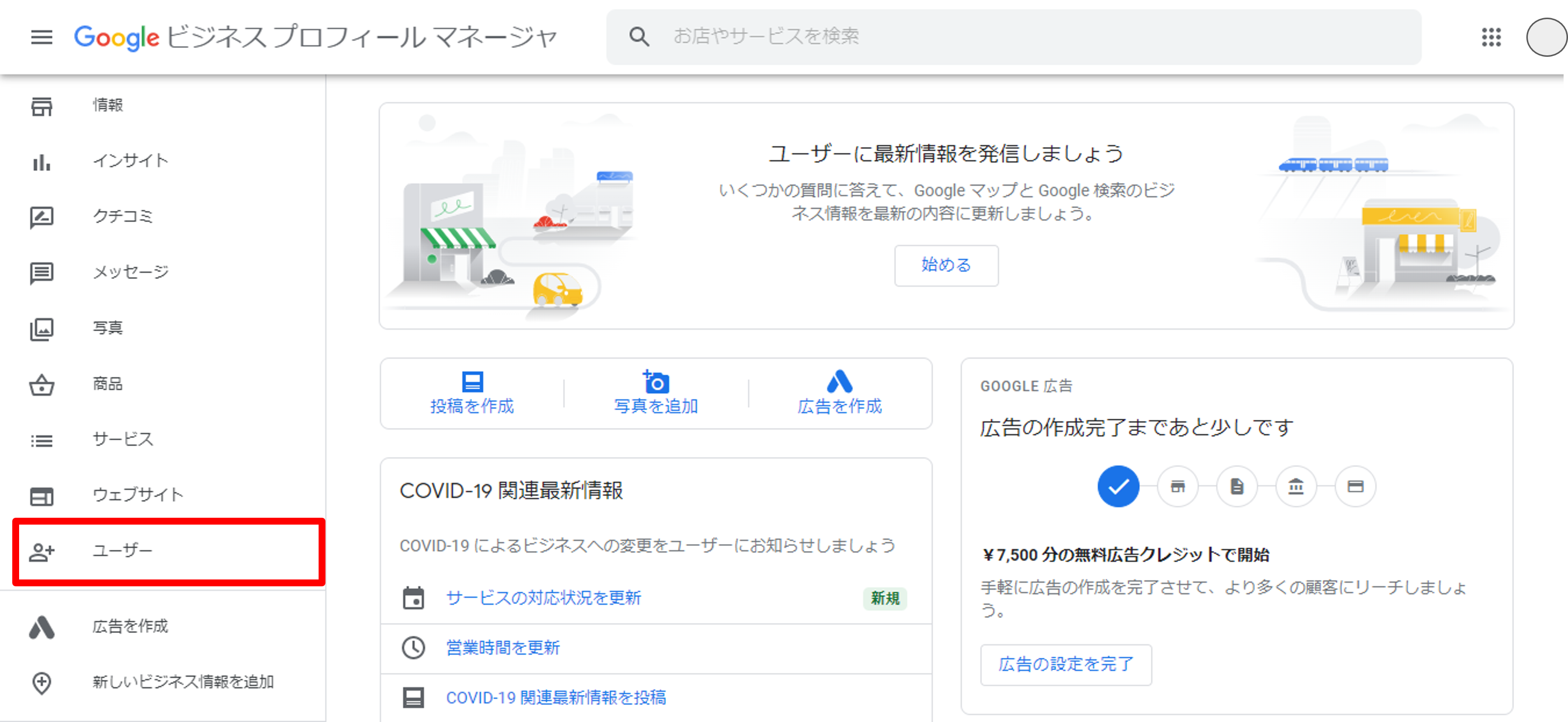Open サービスの対応状況を更新 link

point(544,598)
